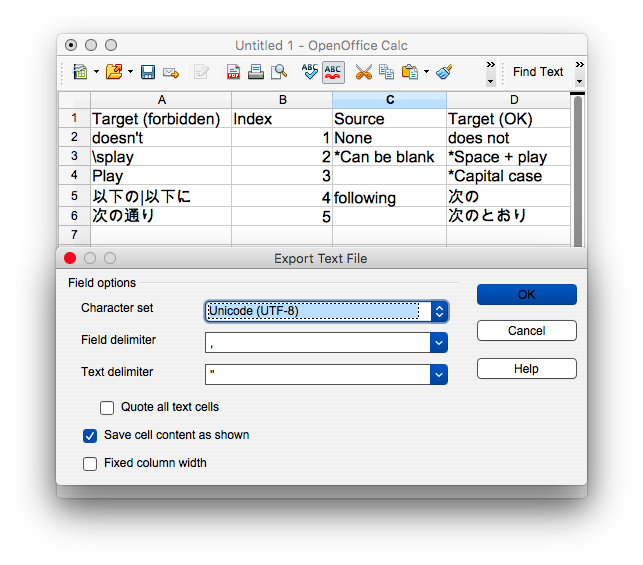Click the '次の通り' cell
This screenshot has width=643, height=565.
(x=161, y=216)
